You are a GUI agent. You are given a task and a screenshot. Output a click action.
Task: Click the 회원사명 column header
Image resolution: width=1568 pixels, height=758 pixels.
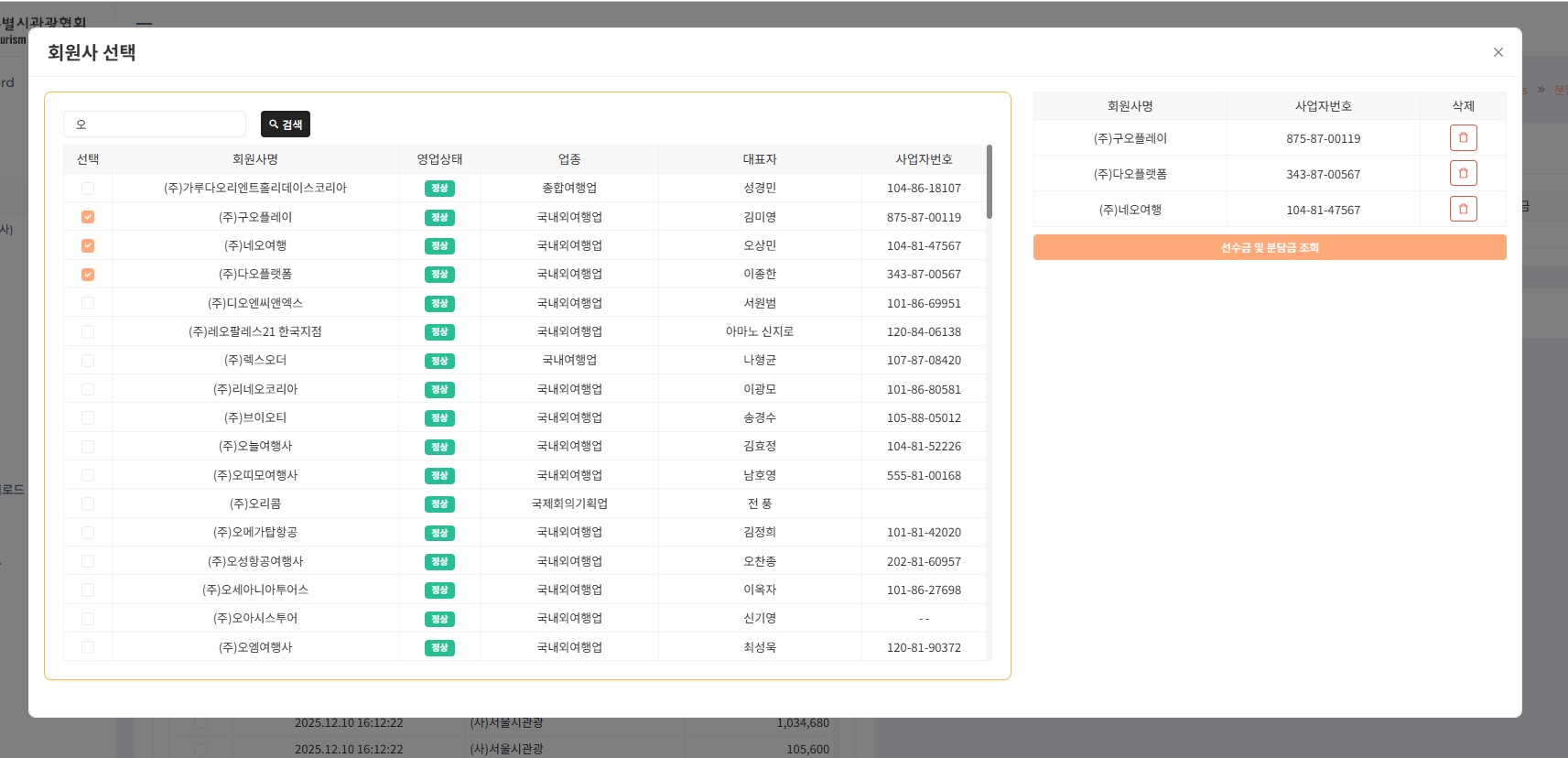pyautogui.click(x=254, y=159)
